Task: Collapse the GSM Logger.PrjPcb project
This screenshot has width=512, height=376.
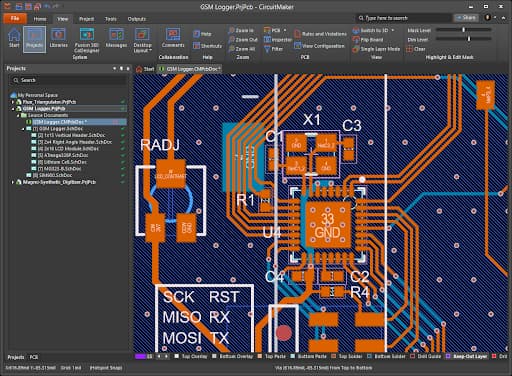Action: pyautogui.click(x=13, y=109)
